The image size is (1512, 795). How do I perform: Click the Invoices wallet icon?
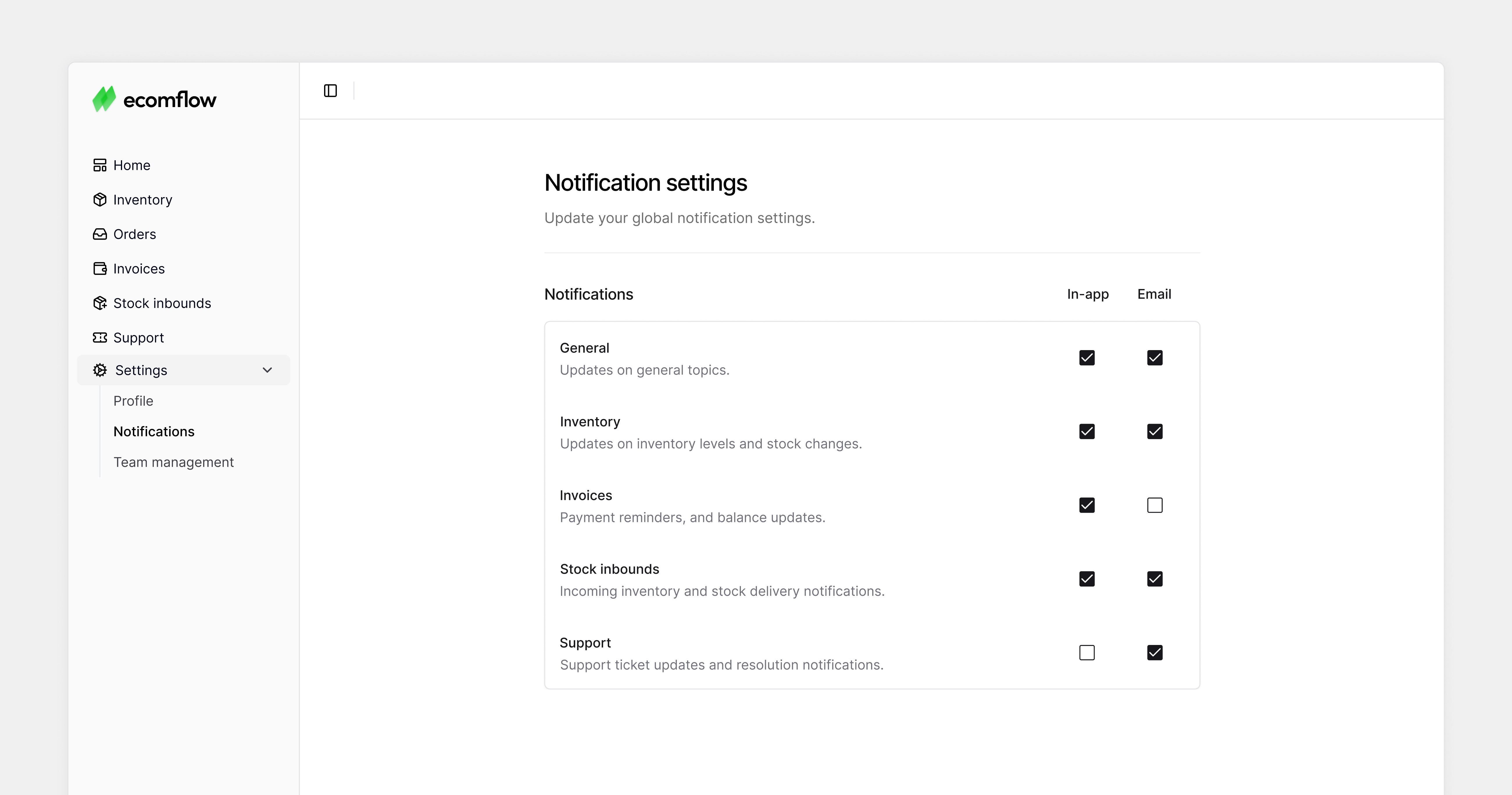coord(100,268)
